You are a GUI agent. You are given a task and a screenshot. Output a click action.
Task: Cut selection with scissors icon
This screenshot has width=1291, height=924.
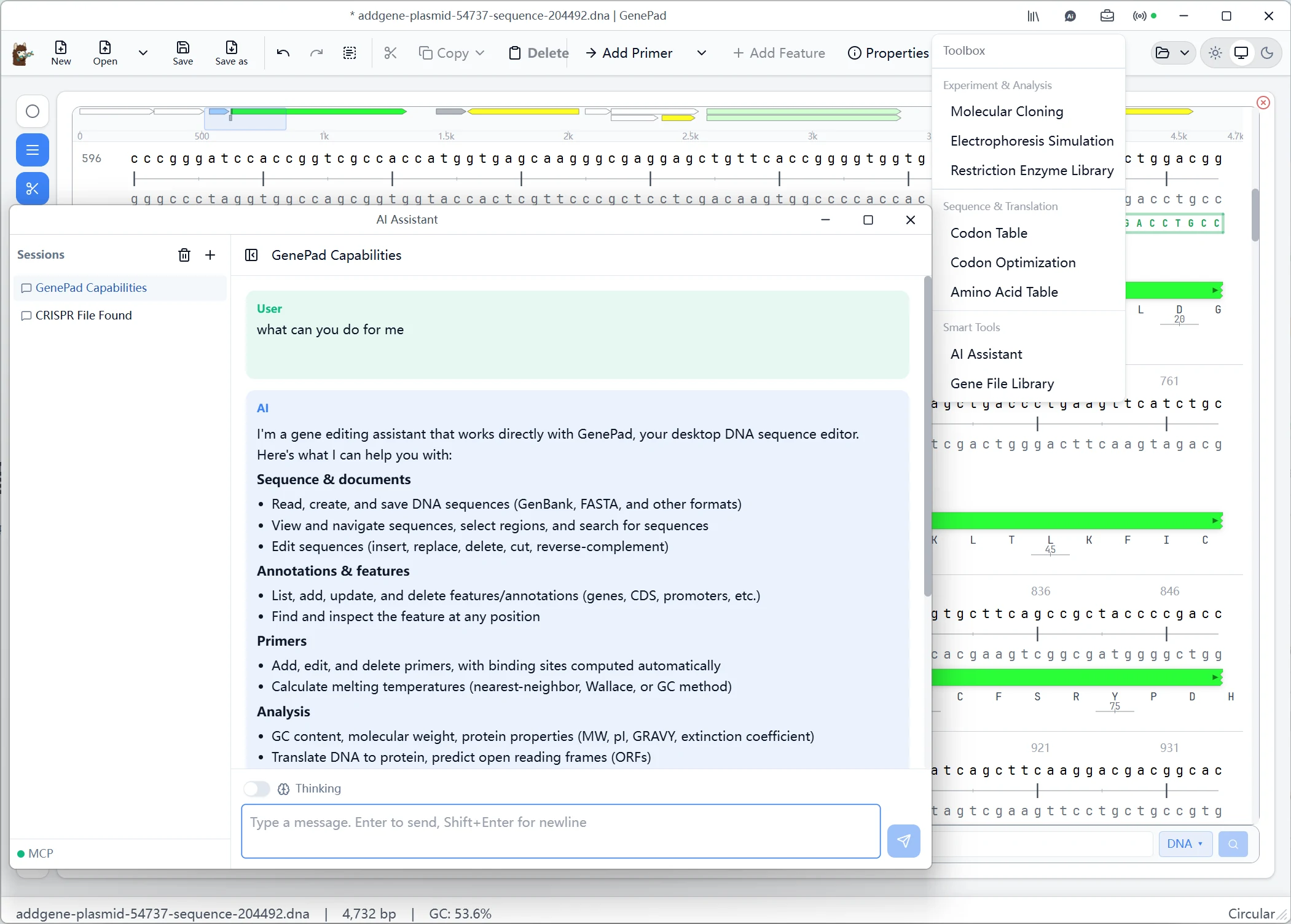tap(390, 53)
